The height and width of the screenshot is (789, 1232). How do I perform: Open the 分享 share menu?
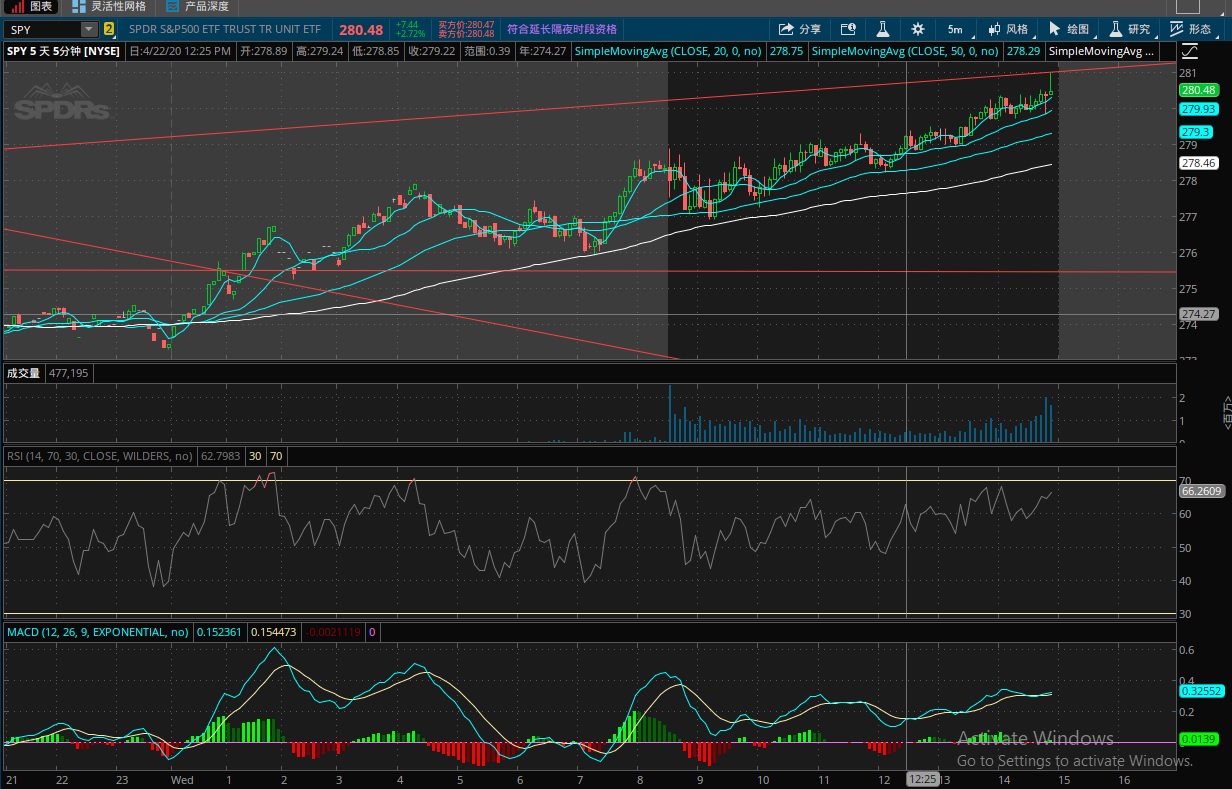800,29
